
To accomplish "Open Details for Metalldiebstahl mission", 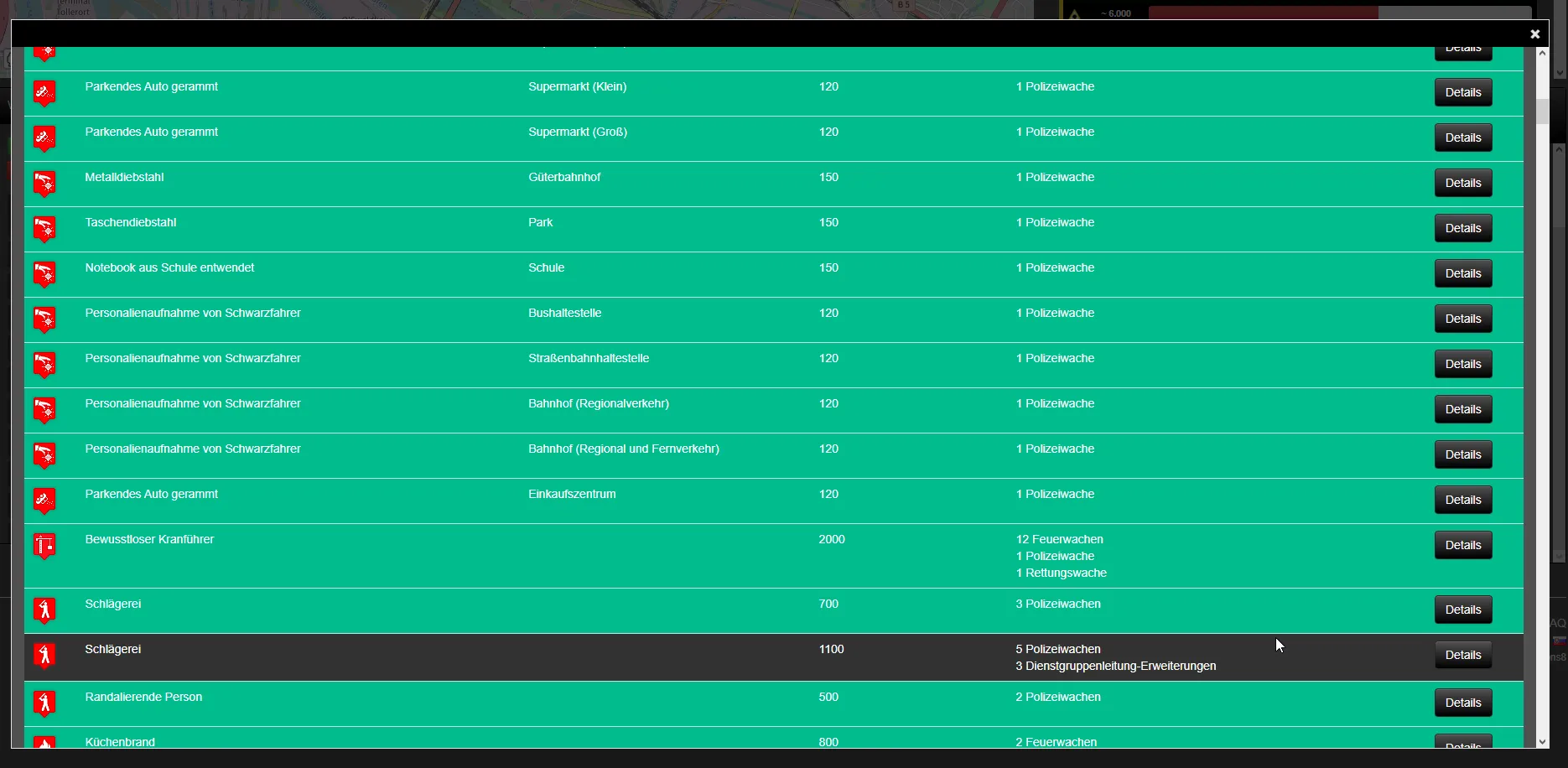I will click(x=1462, y=183).
